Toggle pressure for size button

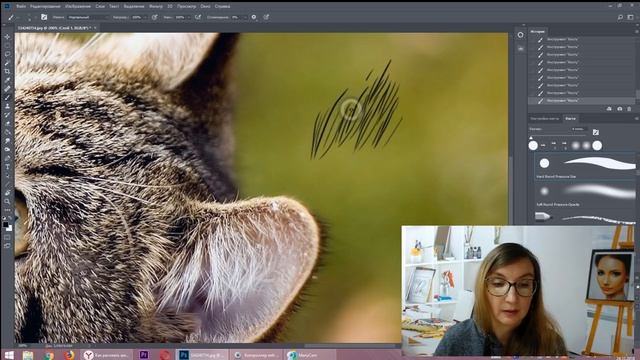coord(266,17)
